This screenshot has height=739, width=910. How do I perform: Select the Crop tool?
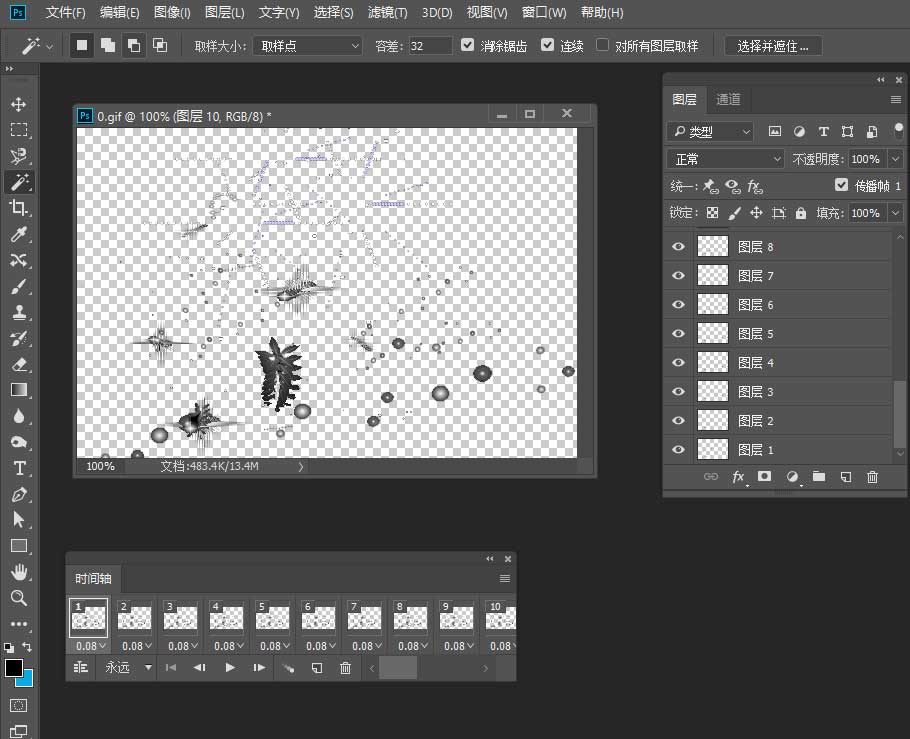19,207
